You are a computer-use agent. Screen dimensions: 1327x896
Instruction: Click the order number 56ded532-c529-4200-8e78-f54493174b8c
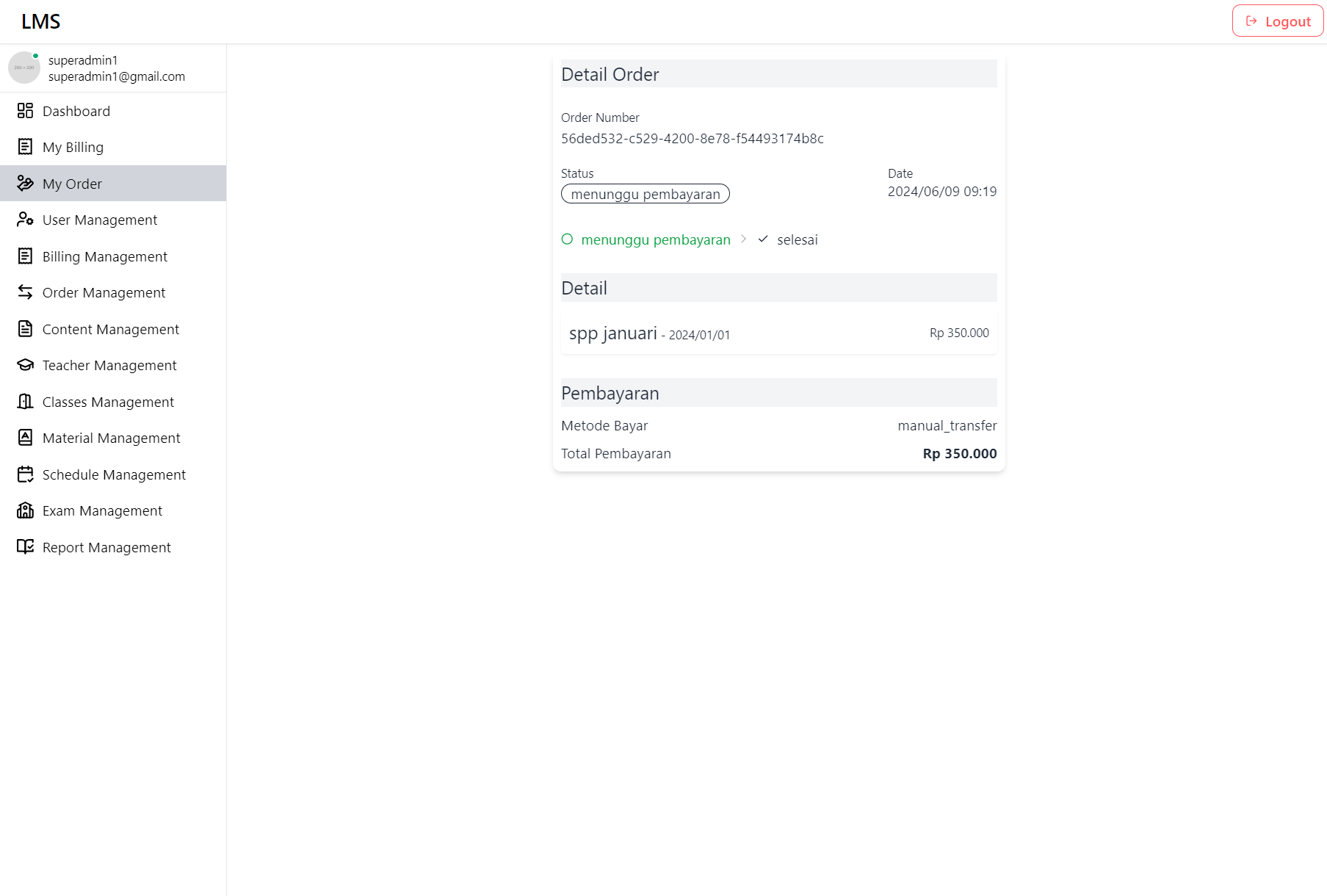click(693, 138)
